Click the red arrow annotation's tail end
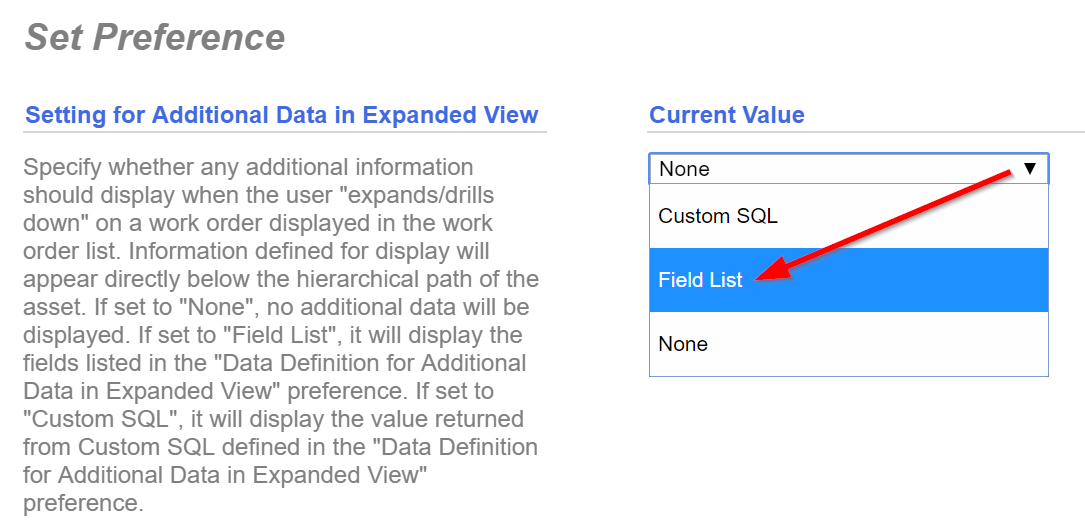 pyautogui.click(x=1010, y=176)
